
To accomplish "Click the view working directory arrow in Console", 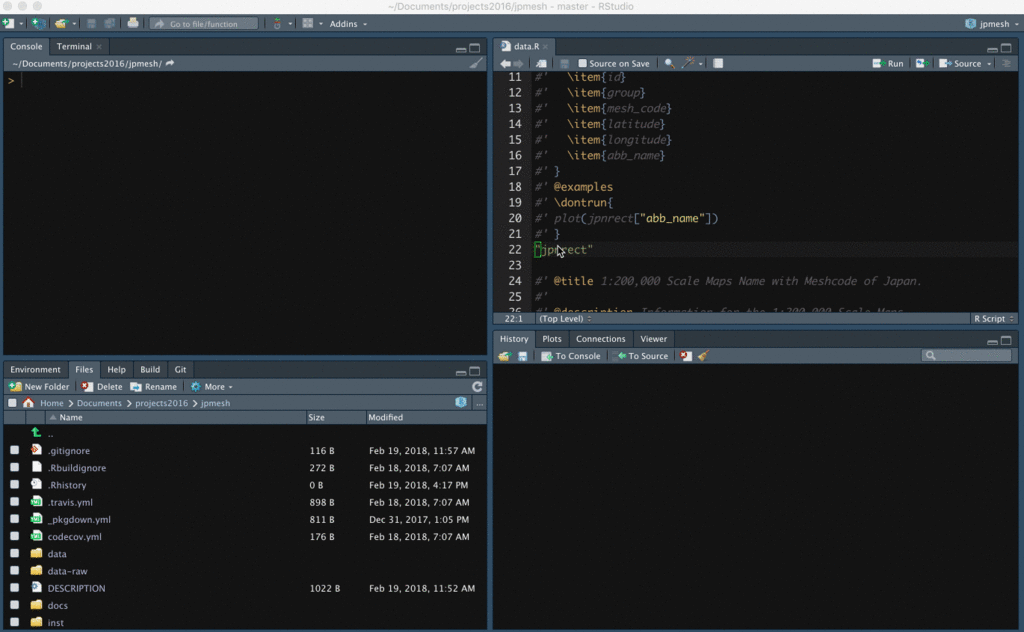I will pos(170,63).
